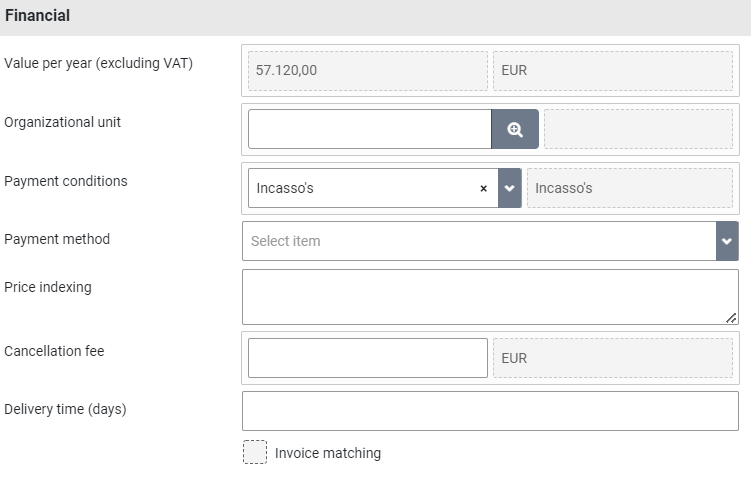Click the Payment method label
Image resolution: width=751 pixels, height=477 pixels.
coord(57,239)
